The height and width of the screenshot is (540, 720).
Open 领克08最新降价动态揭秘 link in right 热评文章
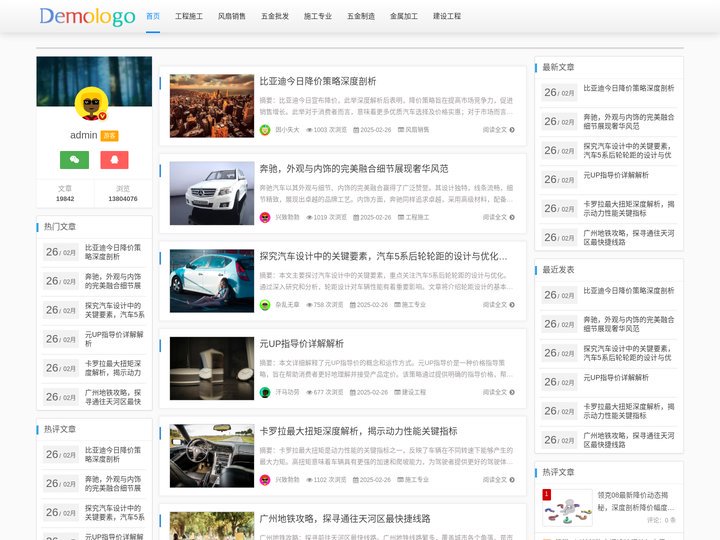(x=636, y=501)
